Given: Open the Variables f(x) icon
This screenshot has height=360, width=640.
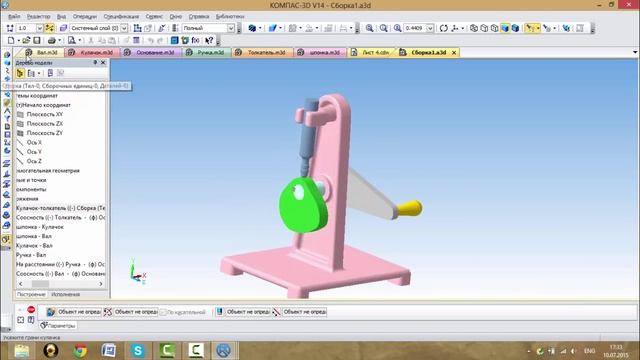Looking at the screenshot, I should tap(196, 40).
